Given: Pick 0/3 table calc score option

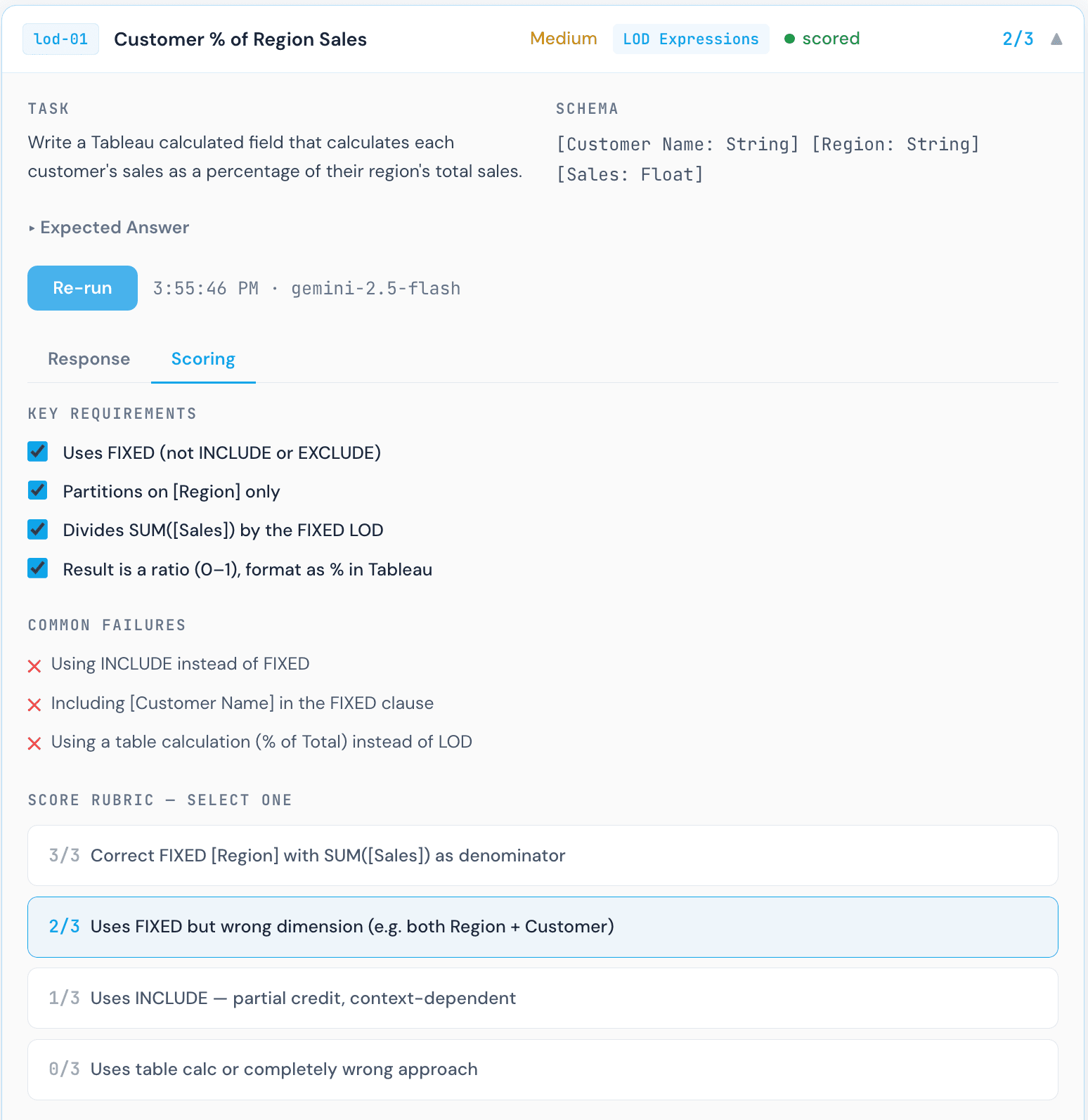Looking at the screenshot, I should point(543,1069).
